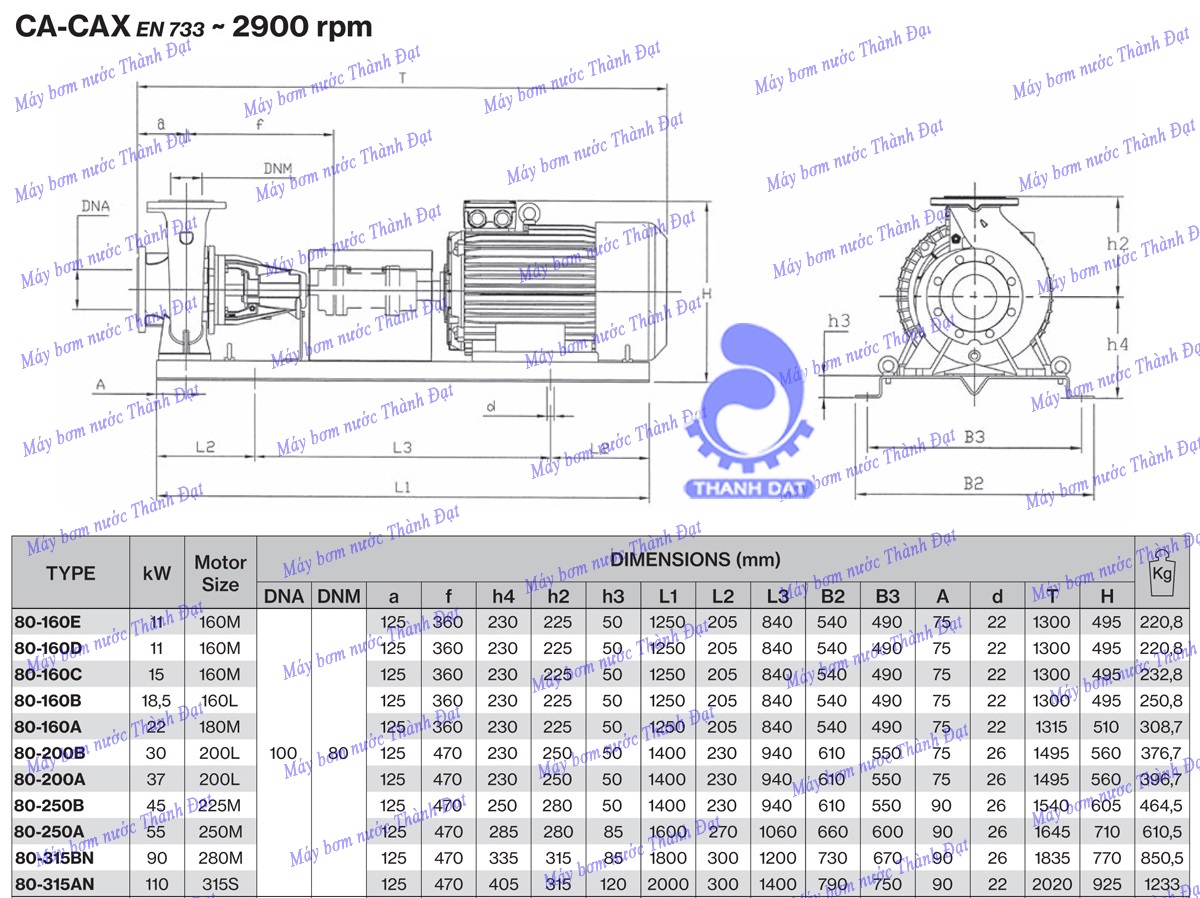This screenshot has width=1200, height=898.
Task: Click the "376,7" weight value
Action: coord(1161,753)
